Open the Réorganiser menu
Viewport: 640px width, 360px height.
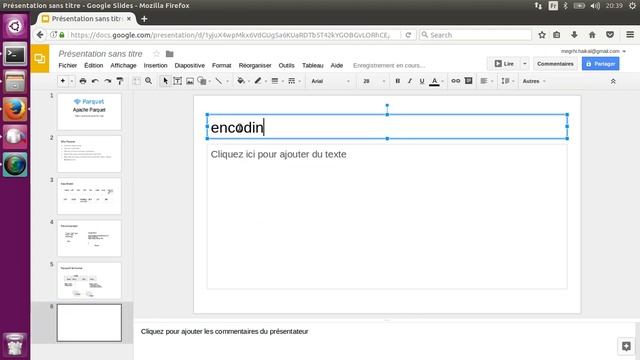coord(255,65)
